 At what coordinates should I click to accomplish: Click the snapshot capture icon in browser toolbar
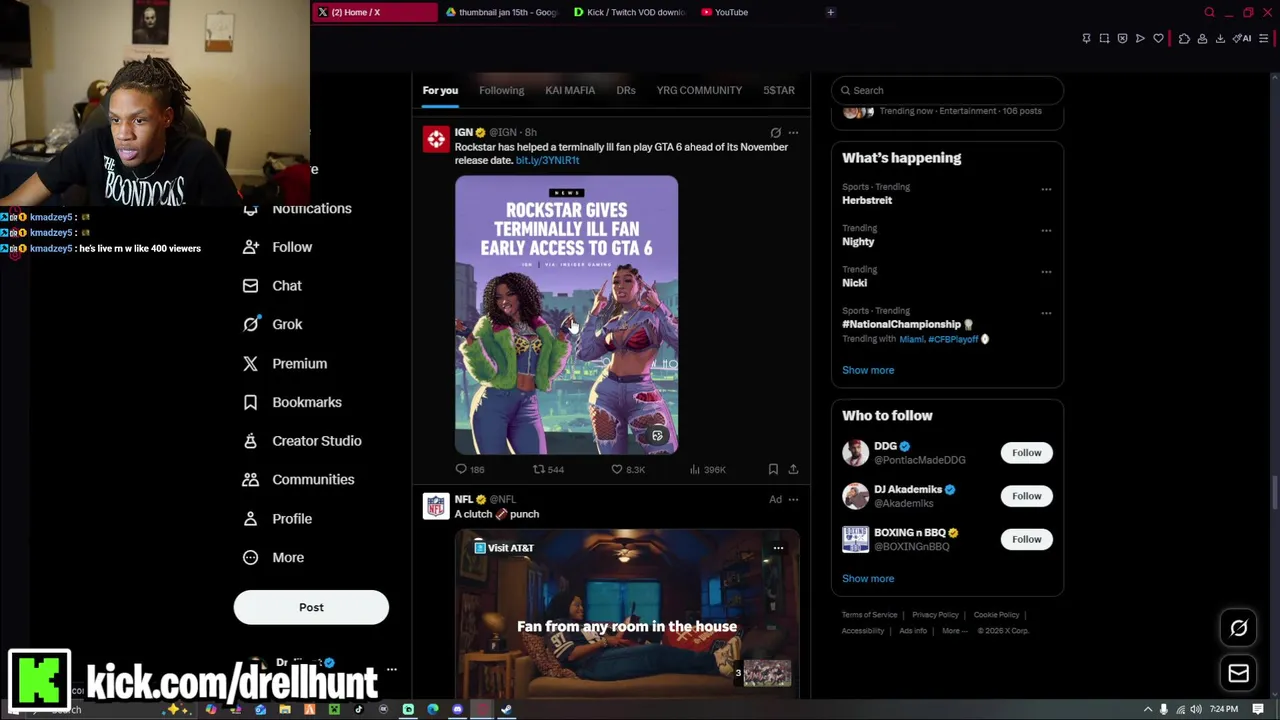[x=1104, y=39]
